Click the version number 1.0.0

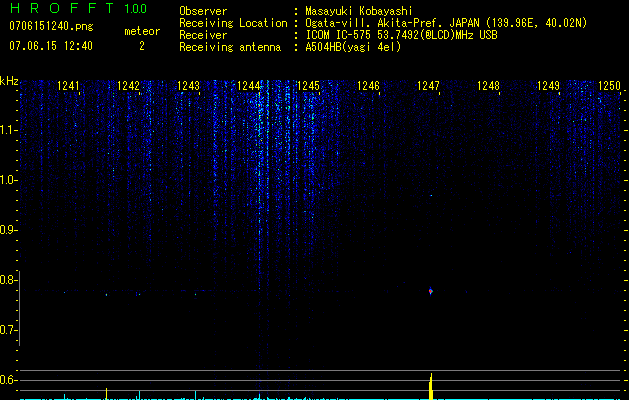(135, 8)
